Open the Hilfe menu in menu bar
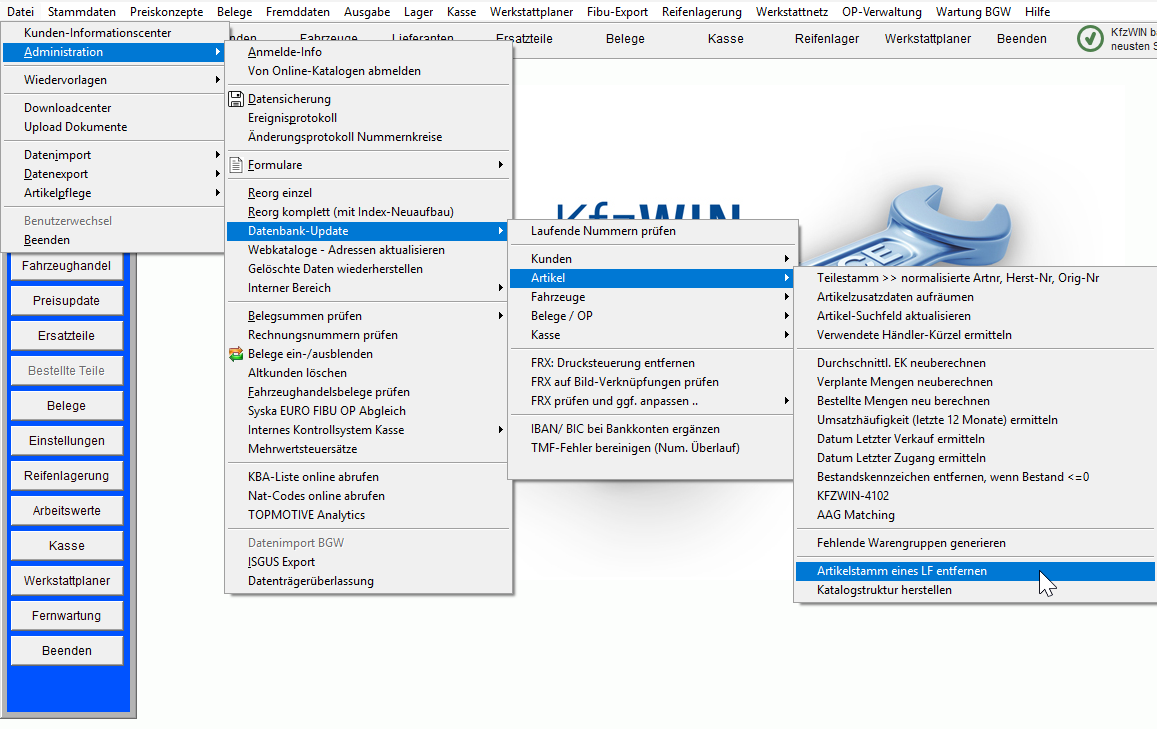 [1037, 12]
